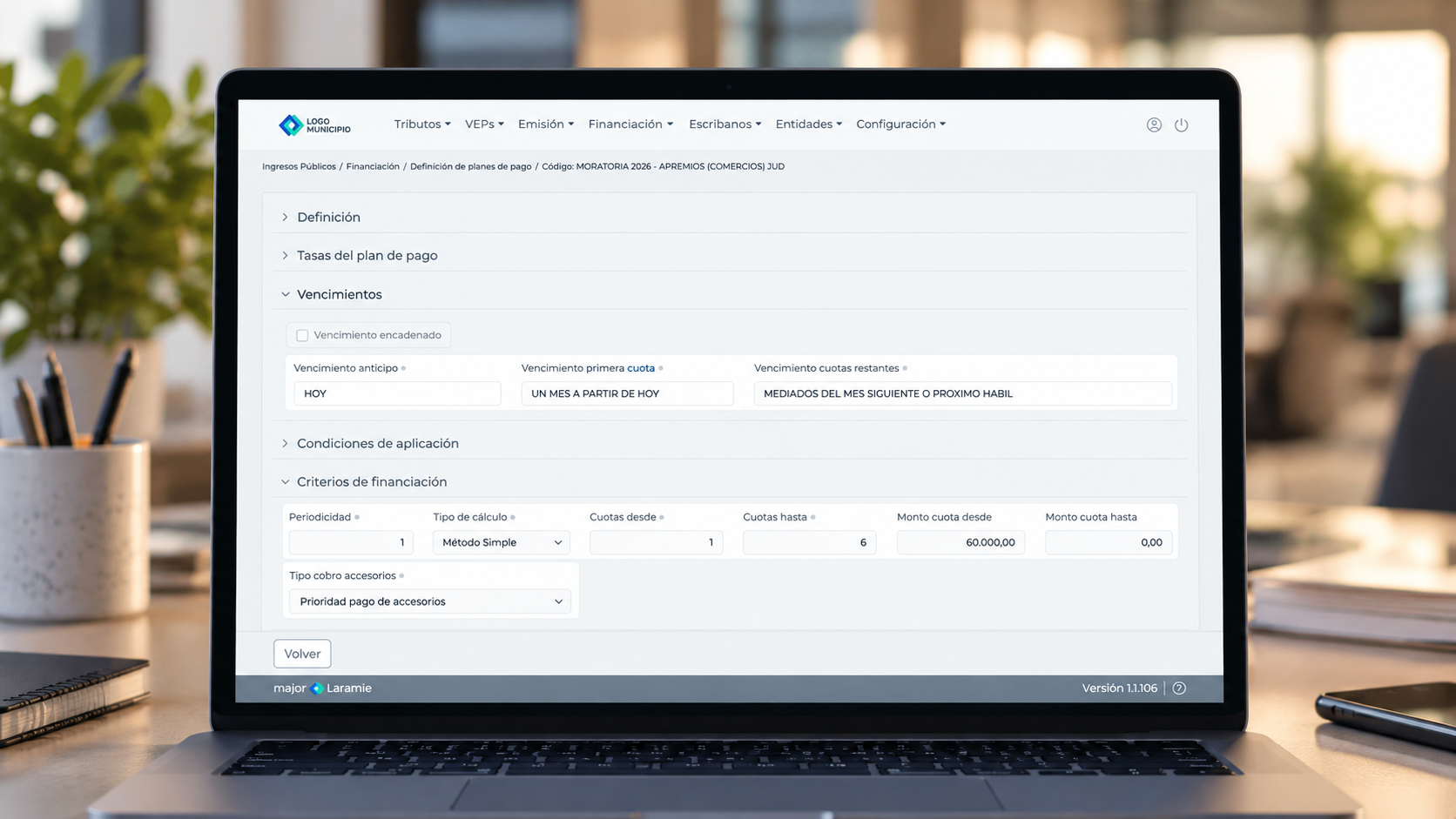Viewport: 1456px width, 819px height.
Task: Click the Monto cuota hasta field
Action: click(x=1109, y=542)
